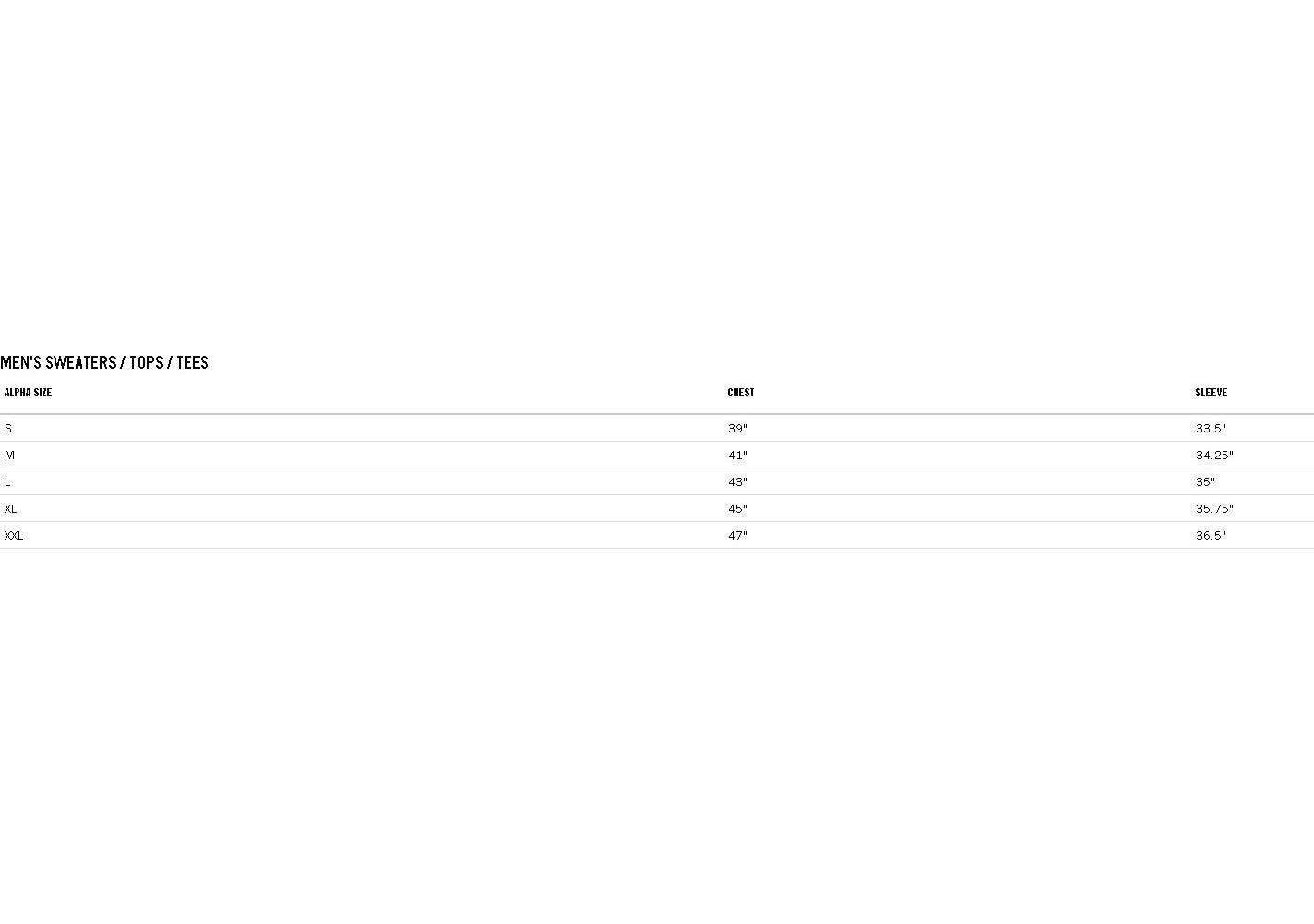This screenshot has width=1314, height=924.
Task: Click the 34.25" sleeve measurement
Action: [x=1214, y=456]
